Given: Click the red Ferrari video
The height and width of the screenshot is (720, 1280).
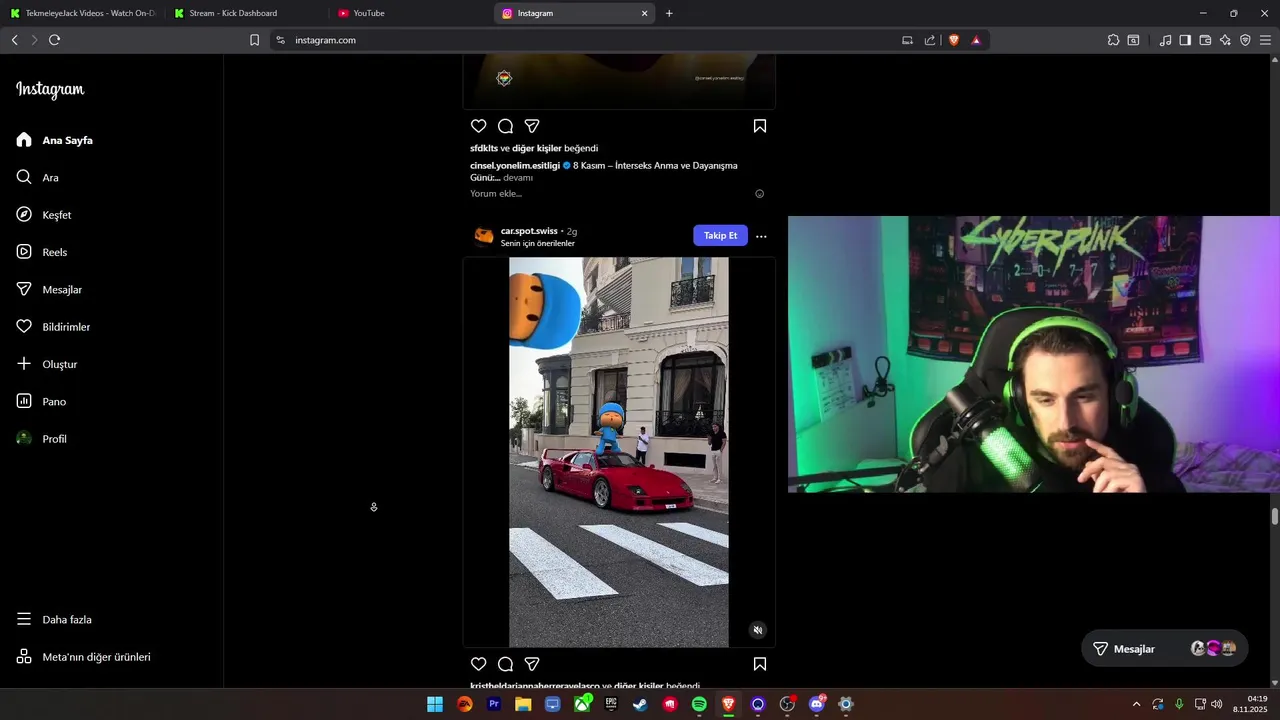Looking at the screenshot, I should point(618,452).
